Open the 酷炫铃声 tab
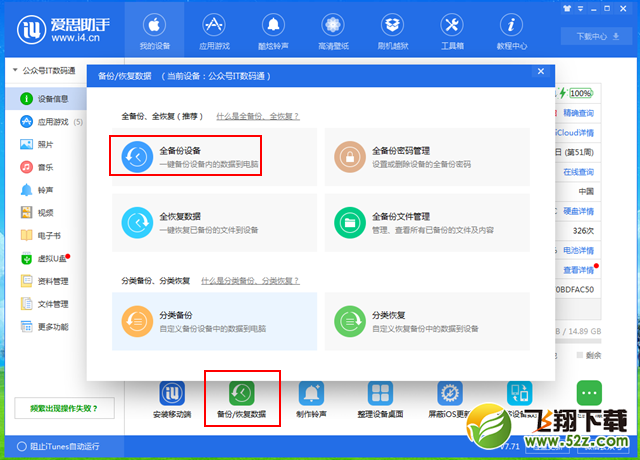The height and width of the screenshot is (460, 640). click(x=273, y=32)
